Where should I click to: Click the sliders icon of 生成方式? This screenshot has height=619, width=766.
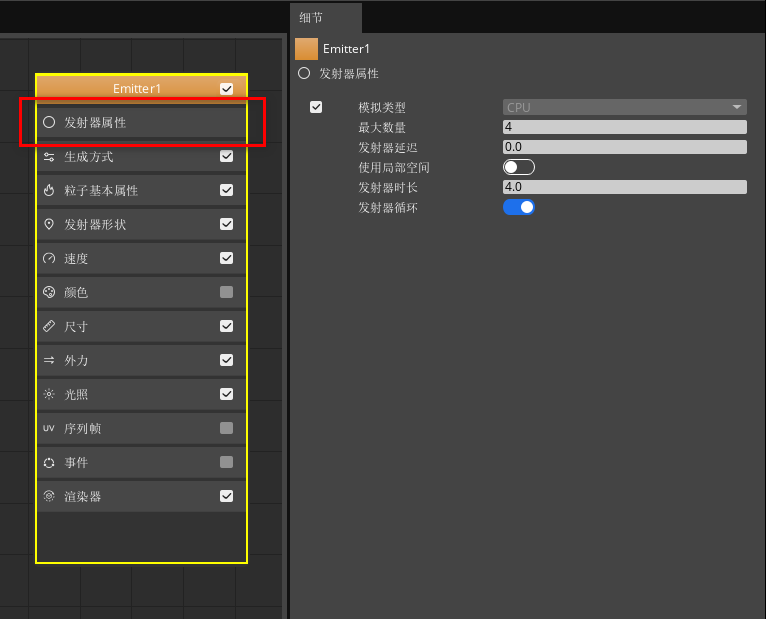[49, 157]
